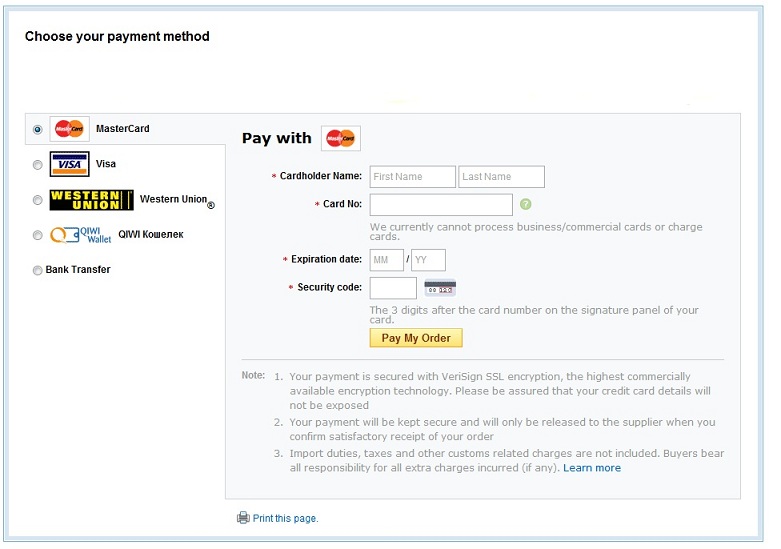Open the Learn more link

click(x=592, y=468)
